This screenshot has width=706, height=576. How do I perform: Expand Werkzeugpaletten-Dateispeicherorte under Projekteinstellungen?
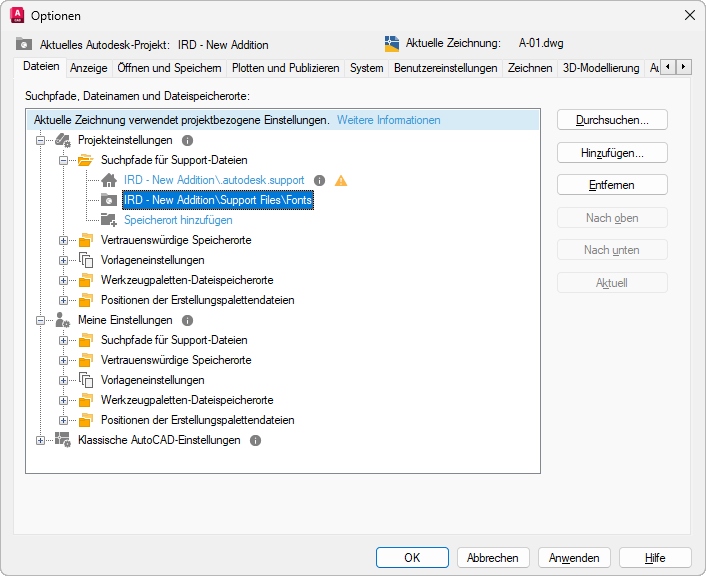tap(63, 280)
